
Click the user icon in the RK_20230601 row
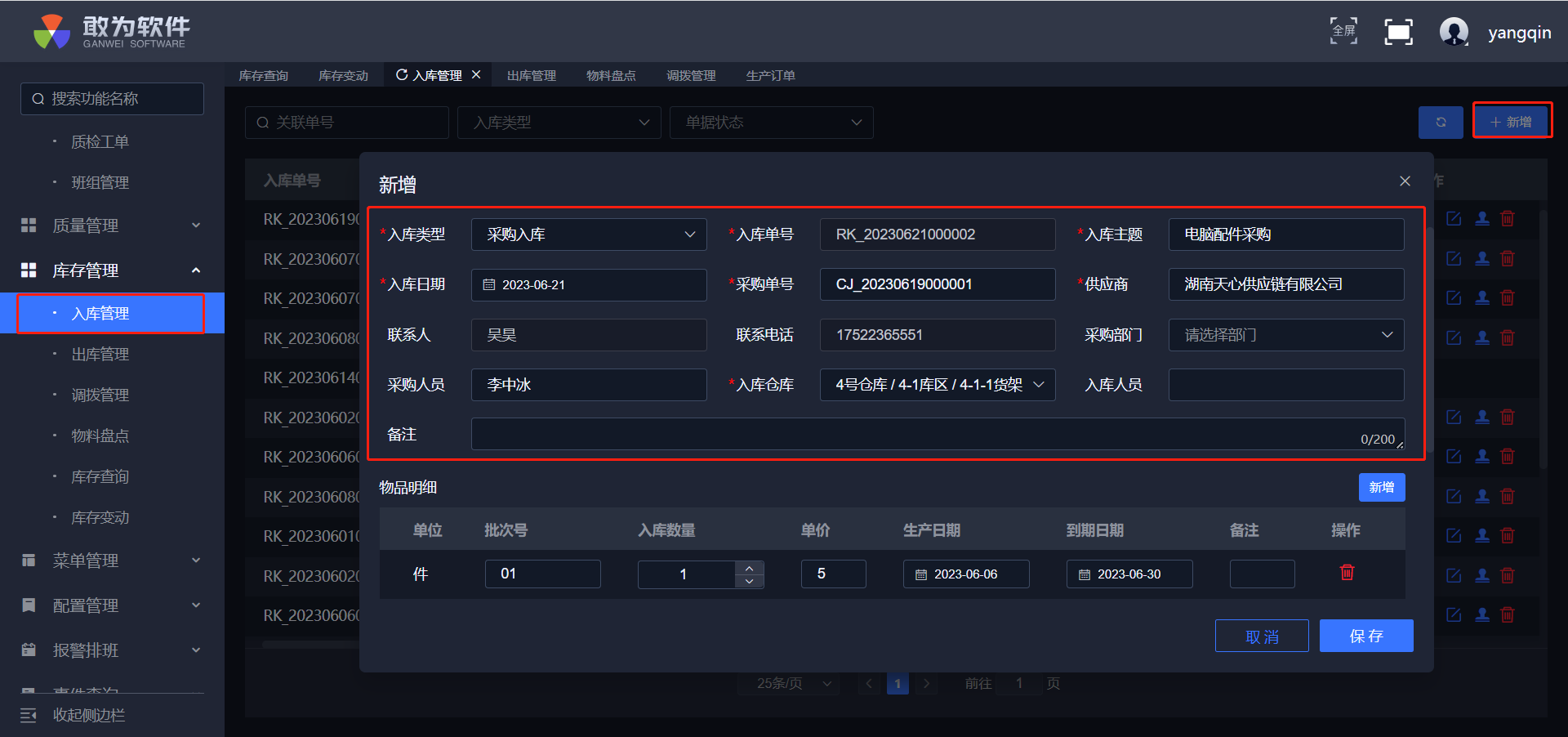[x=1482, y=535]
